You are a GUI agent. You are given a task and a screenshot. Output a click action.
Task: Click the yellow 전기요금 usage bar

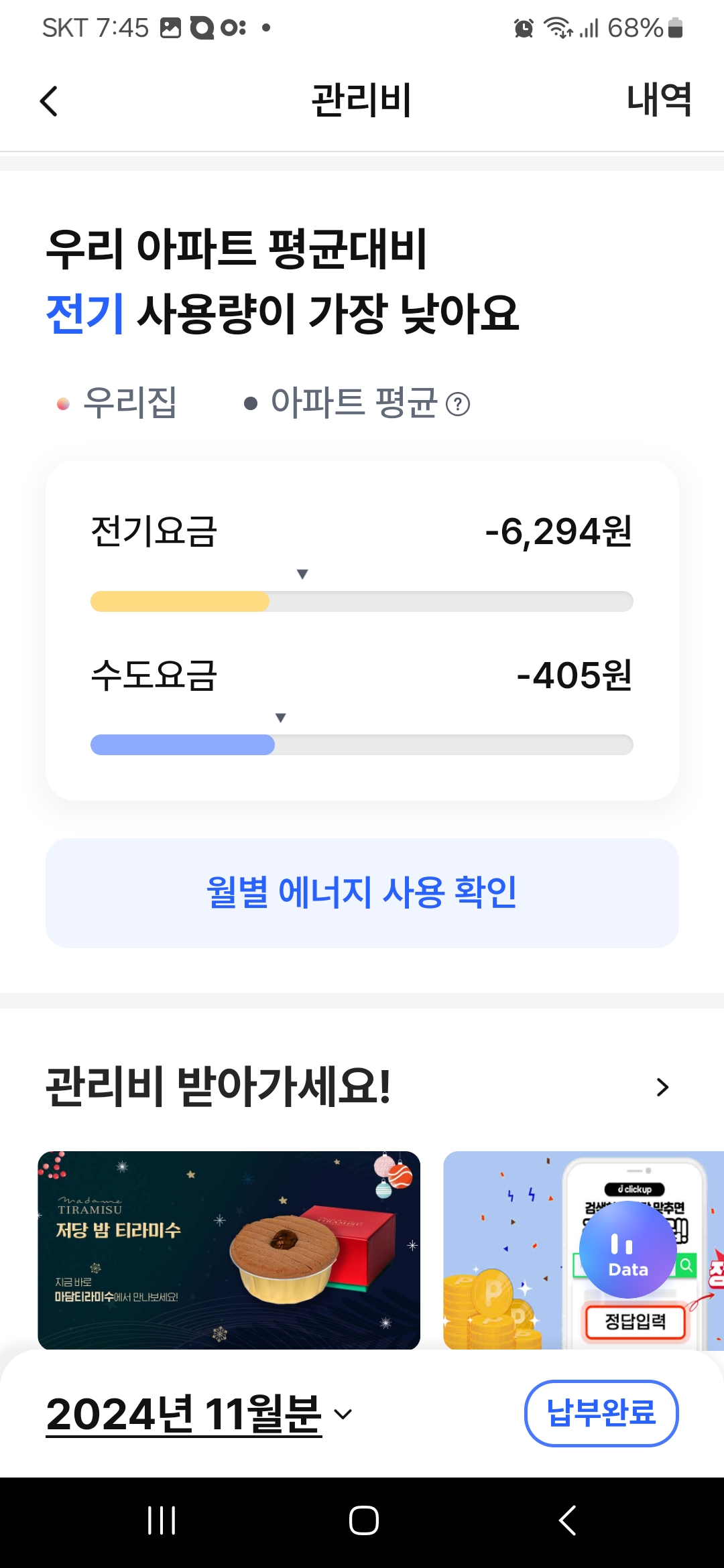[180, 601]
